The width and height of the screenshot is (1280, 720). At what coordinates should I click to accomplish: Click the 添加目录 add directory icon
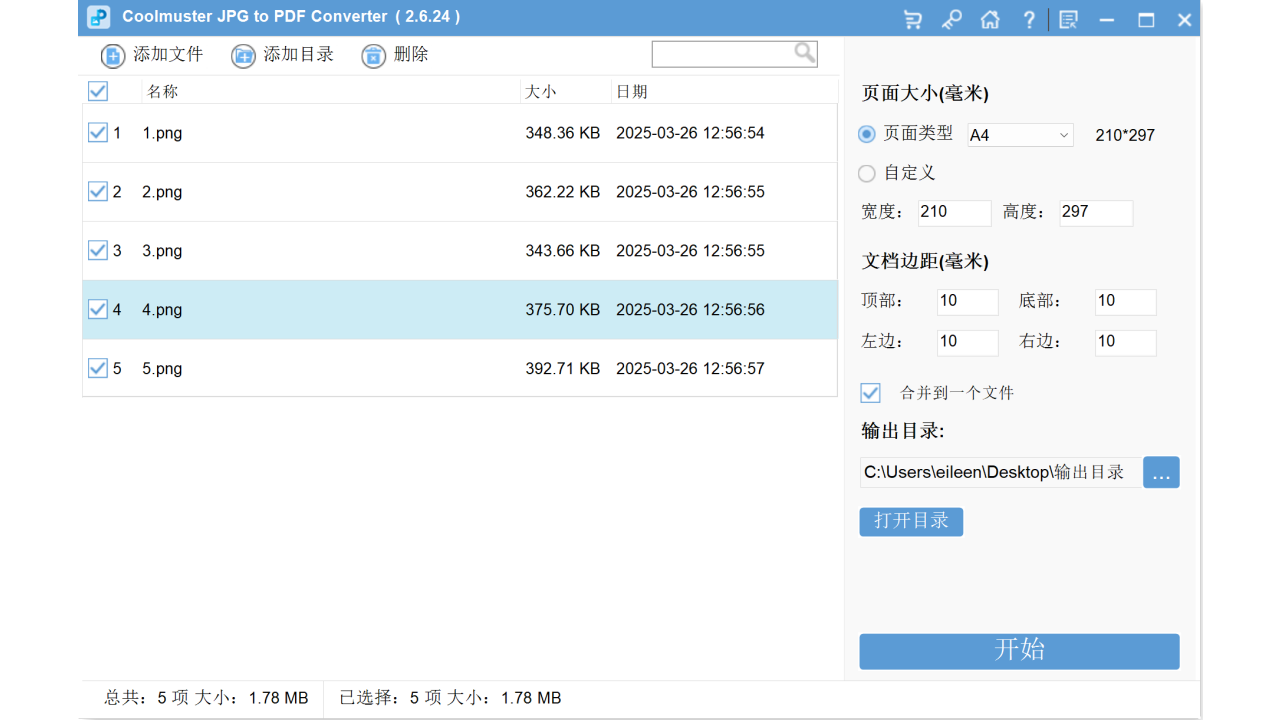point(242,56)
